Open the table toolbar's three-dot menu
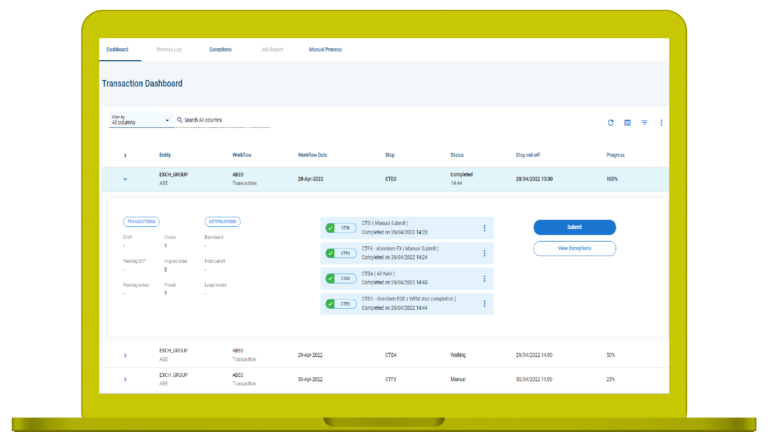The height and width of the screenshot is (432, 768). click(661, 123)
